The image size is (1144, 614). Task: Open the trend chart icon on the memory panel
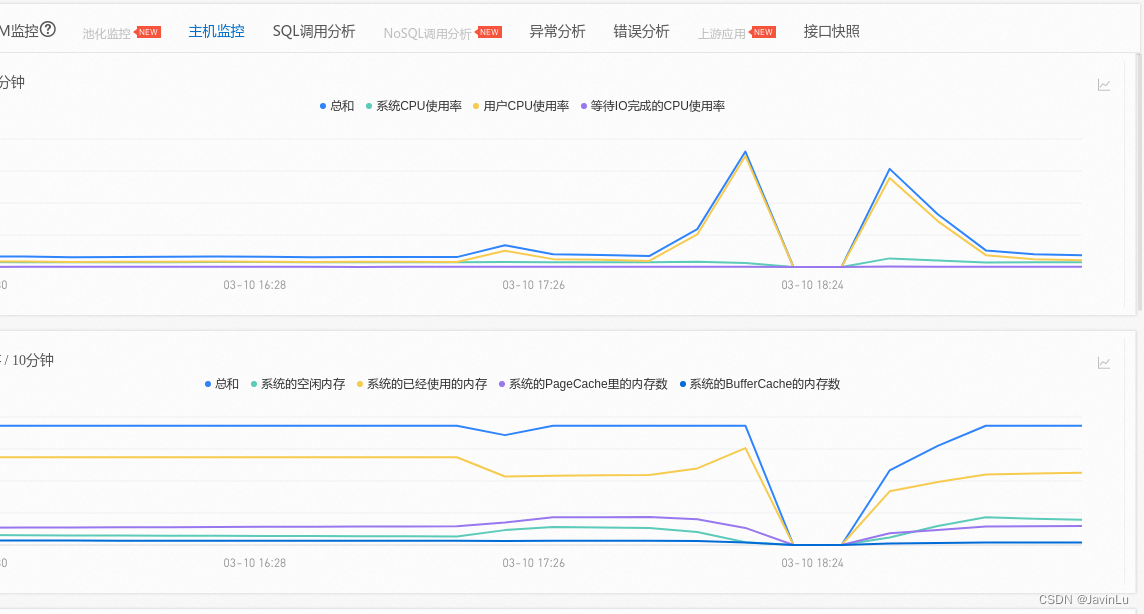click(1104, 364)
